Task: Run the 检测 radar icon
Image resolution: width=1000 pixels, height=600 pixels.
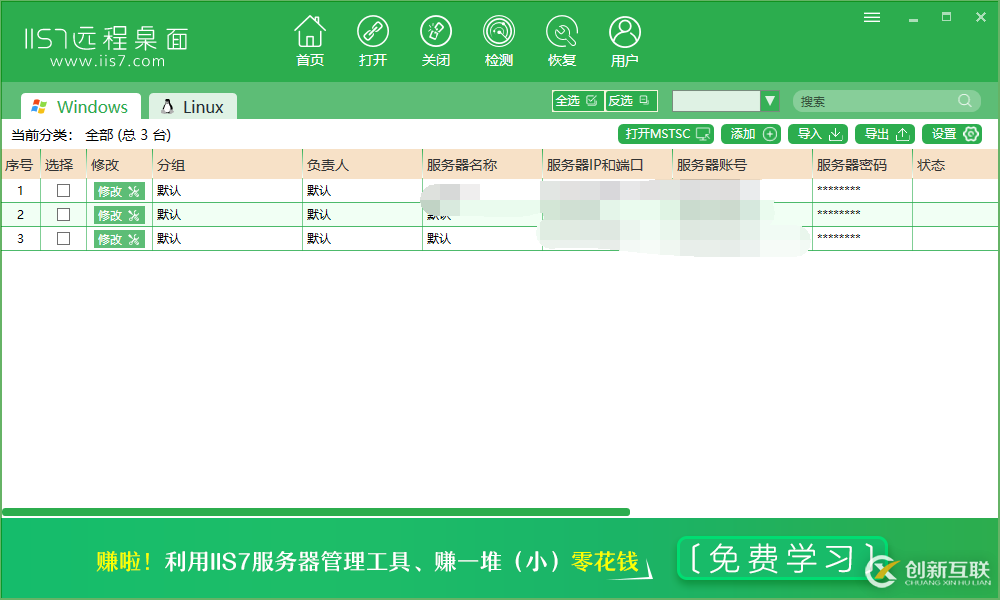Action: (499, 34)
